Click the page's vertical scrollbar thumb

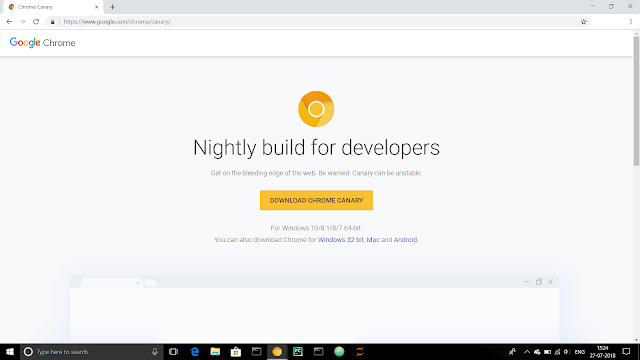(636, 101)
